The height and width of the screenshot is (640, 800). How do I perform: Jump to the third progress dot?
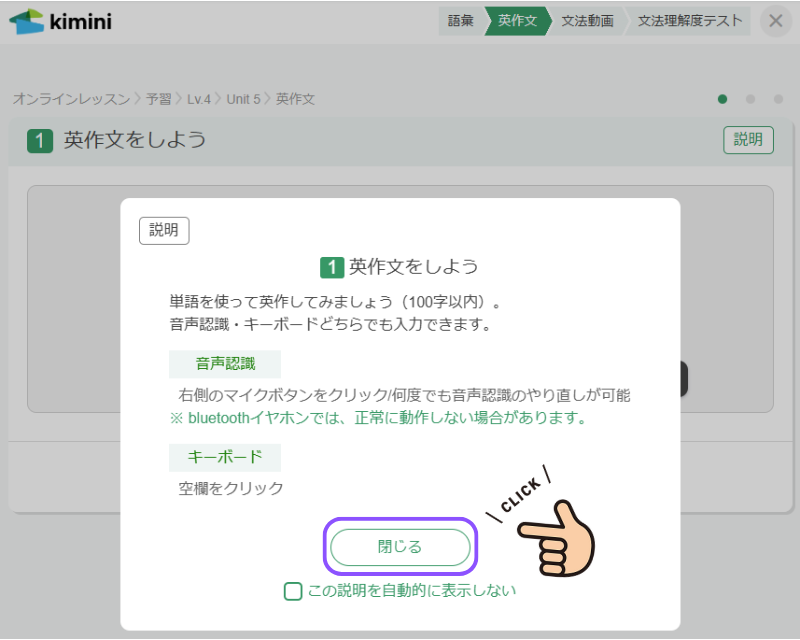coord(778,99)
